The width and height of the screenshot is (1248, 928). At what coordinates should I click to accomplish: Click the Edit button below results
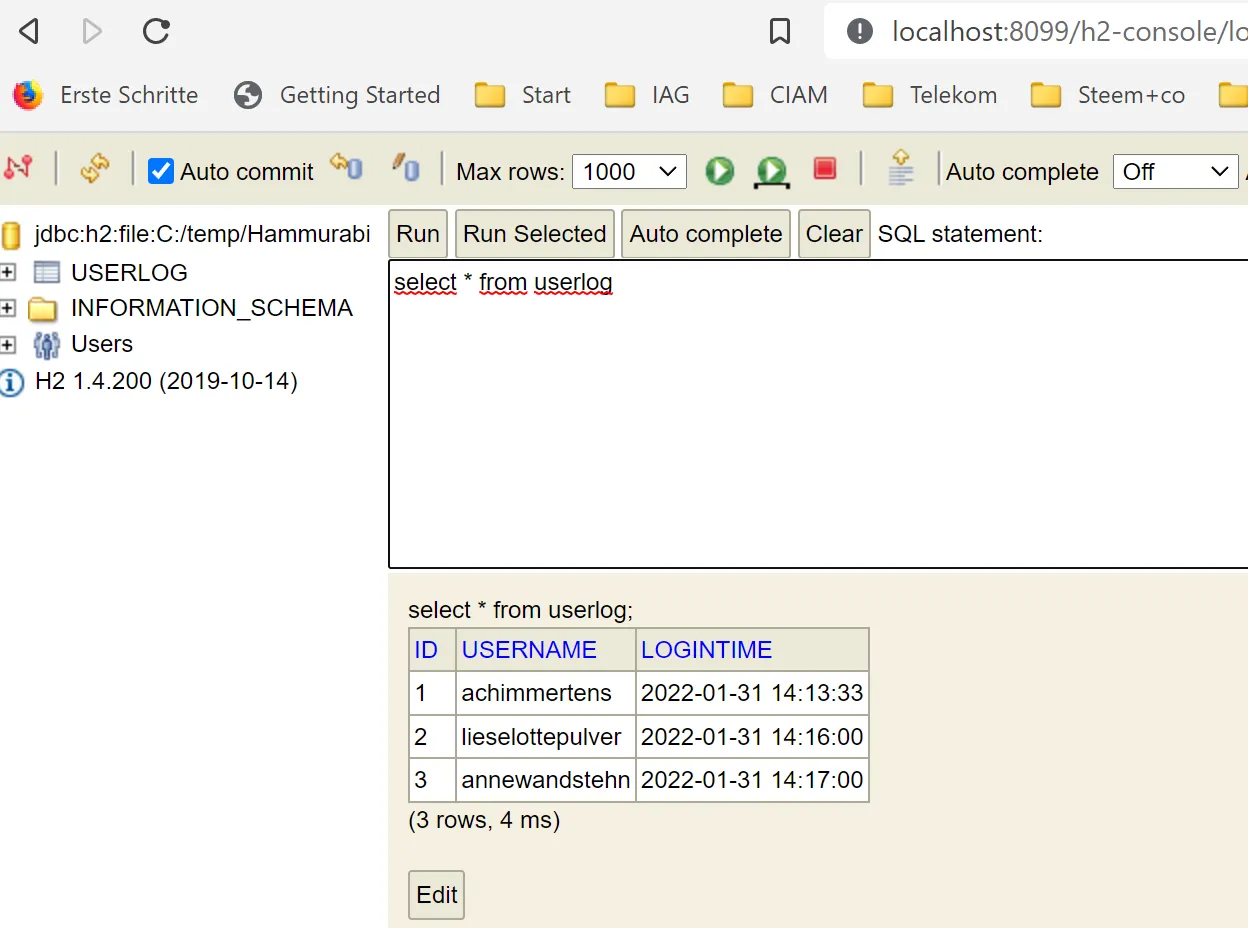tap(437, 895)
